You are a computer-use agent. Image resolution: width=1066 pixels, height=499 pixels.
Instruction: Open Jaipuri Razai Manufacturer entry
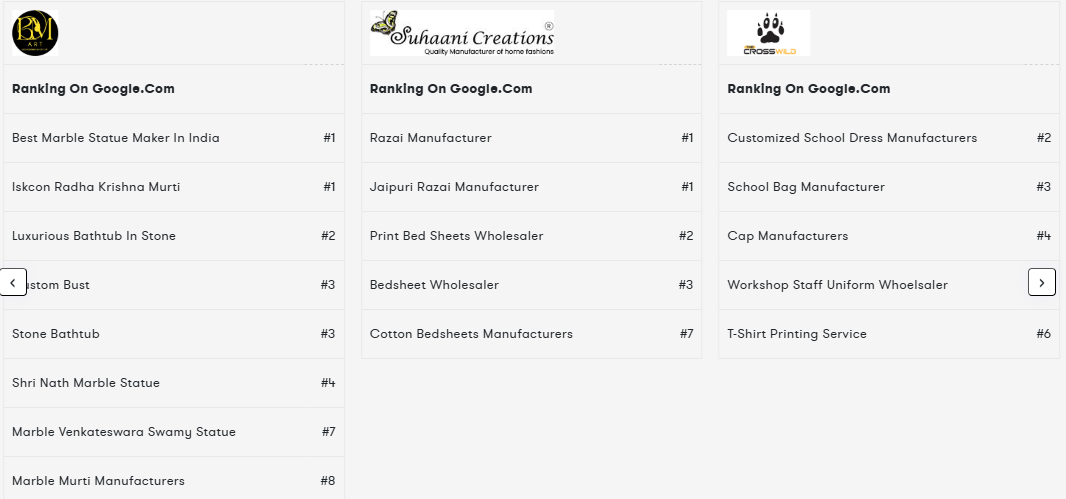(x=454, y=187)
